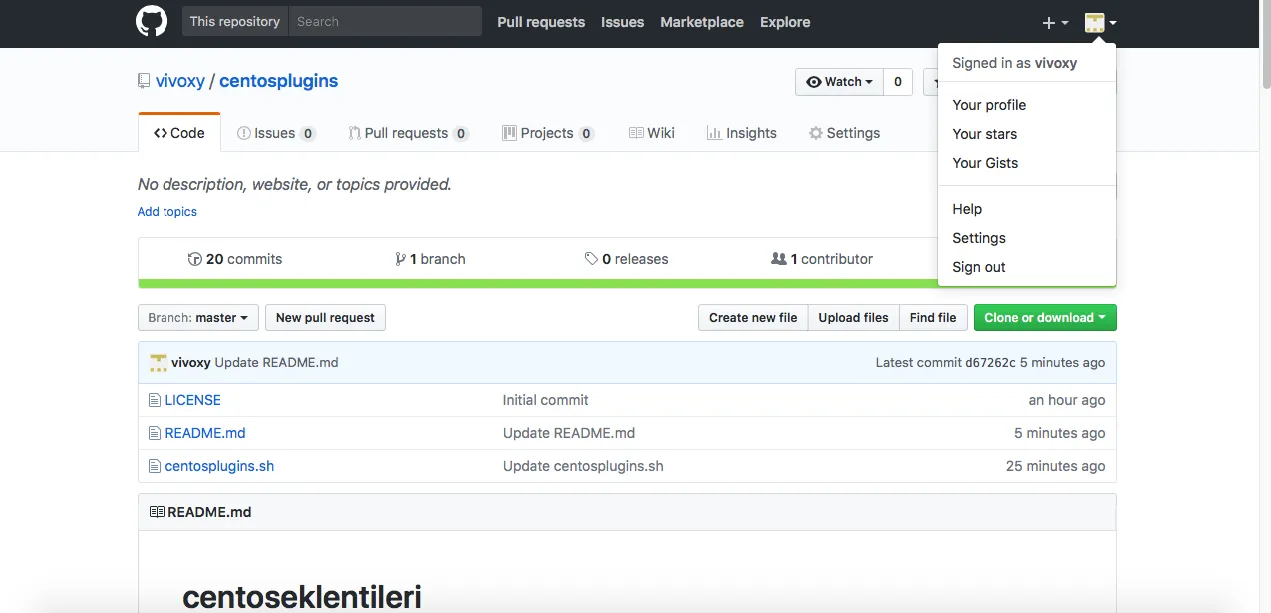
Task: Click the contributors people icon
Action: coord(779,258)
